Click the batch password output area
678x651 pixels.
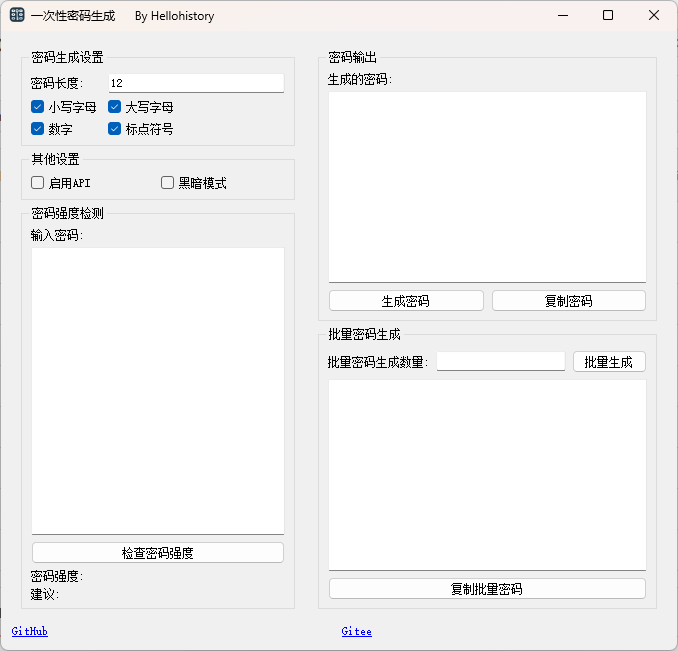(487, 475)
